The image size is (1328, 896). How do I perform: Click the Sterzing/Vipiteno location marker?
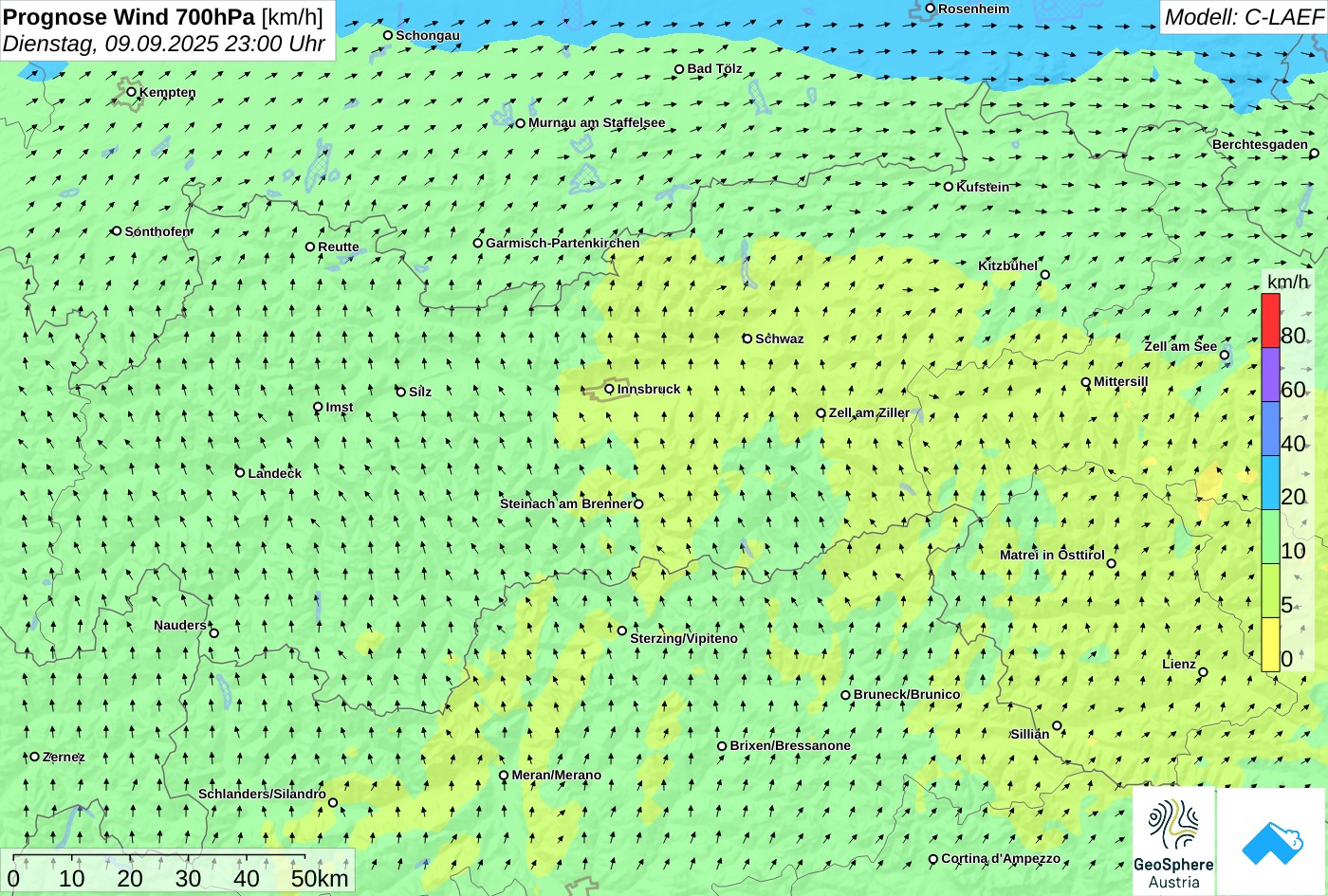tap(622, 631)
